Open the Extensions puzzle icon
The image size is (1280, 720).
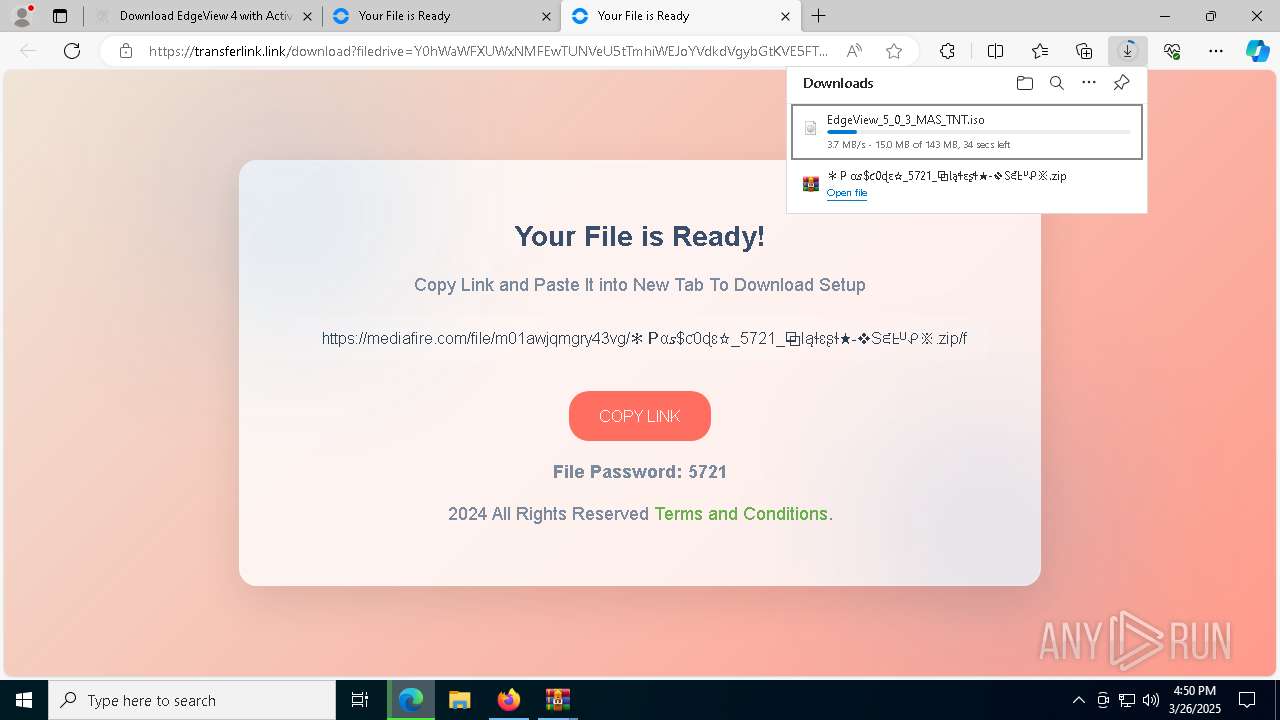947,51
